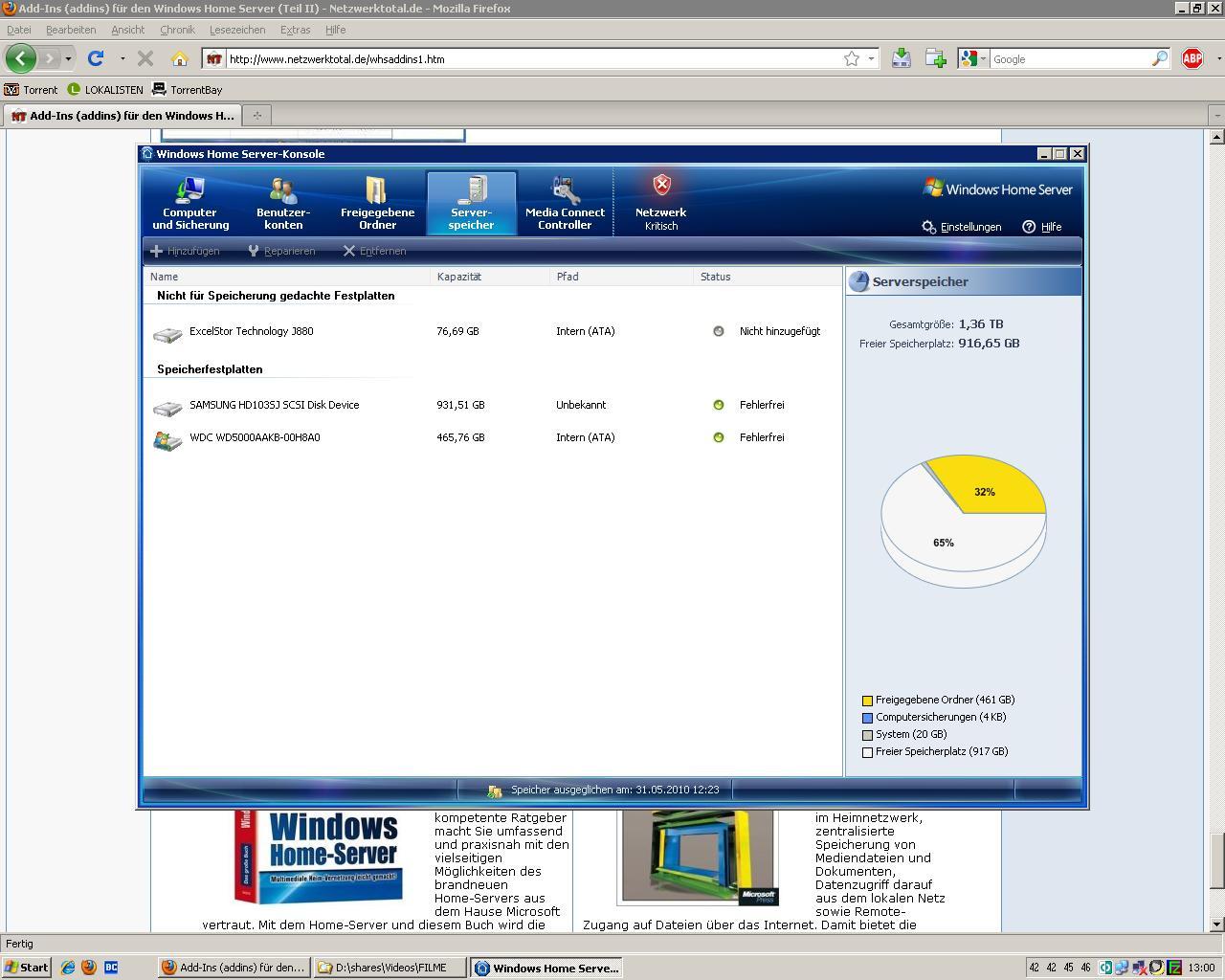Select SAMSUNG HD103SJ disk icon
This screenshot has height=980, width=1225.
point(167,407)
